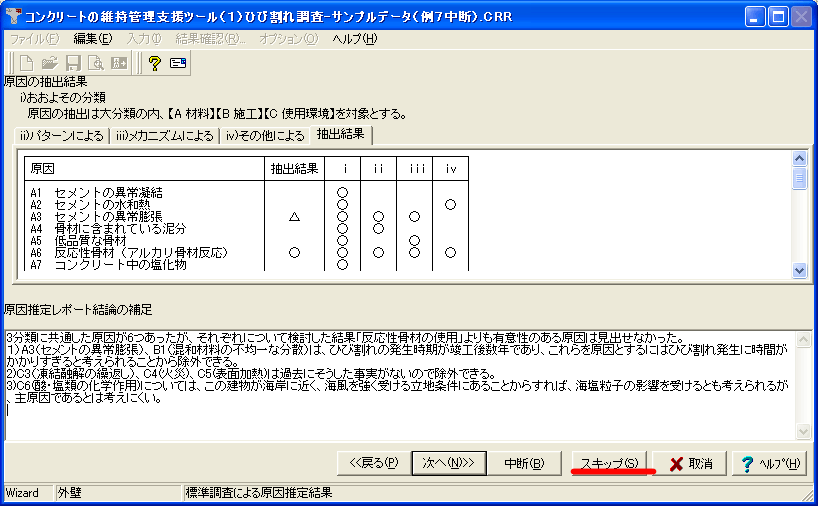Open the ヘルプ(H) menu
Viewport: 818px width, 506px height.
355,39
